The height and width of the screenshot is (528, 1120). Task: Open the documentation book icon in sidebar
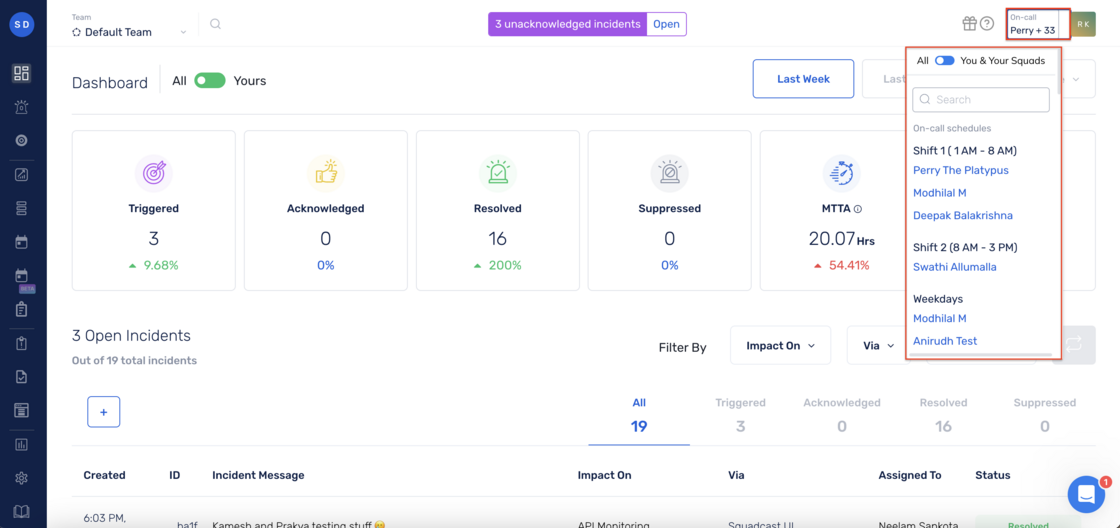pos(21,512)
